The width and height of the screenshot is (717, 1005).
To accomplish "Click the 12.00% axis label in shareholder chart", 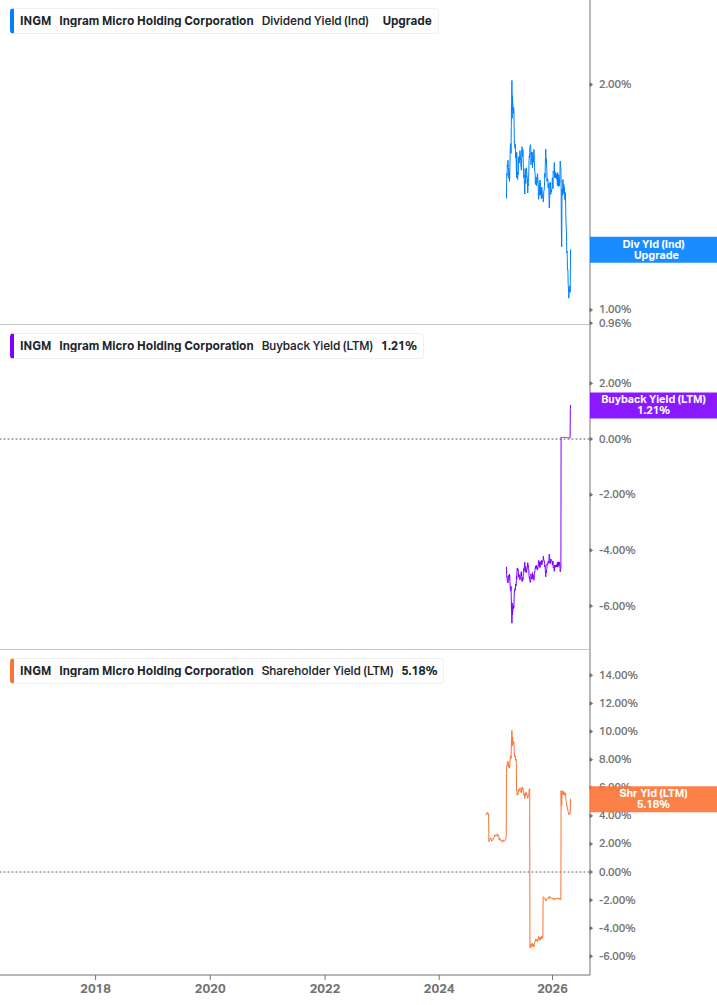I will point(618,704).
